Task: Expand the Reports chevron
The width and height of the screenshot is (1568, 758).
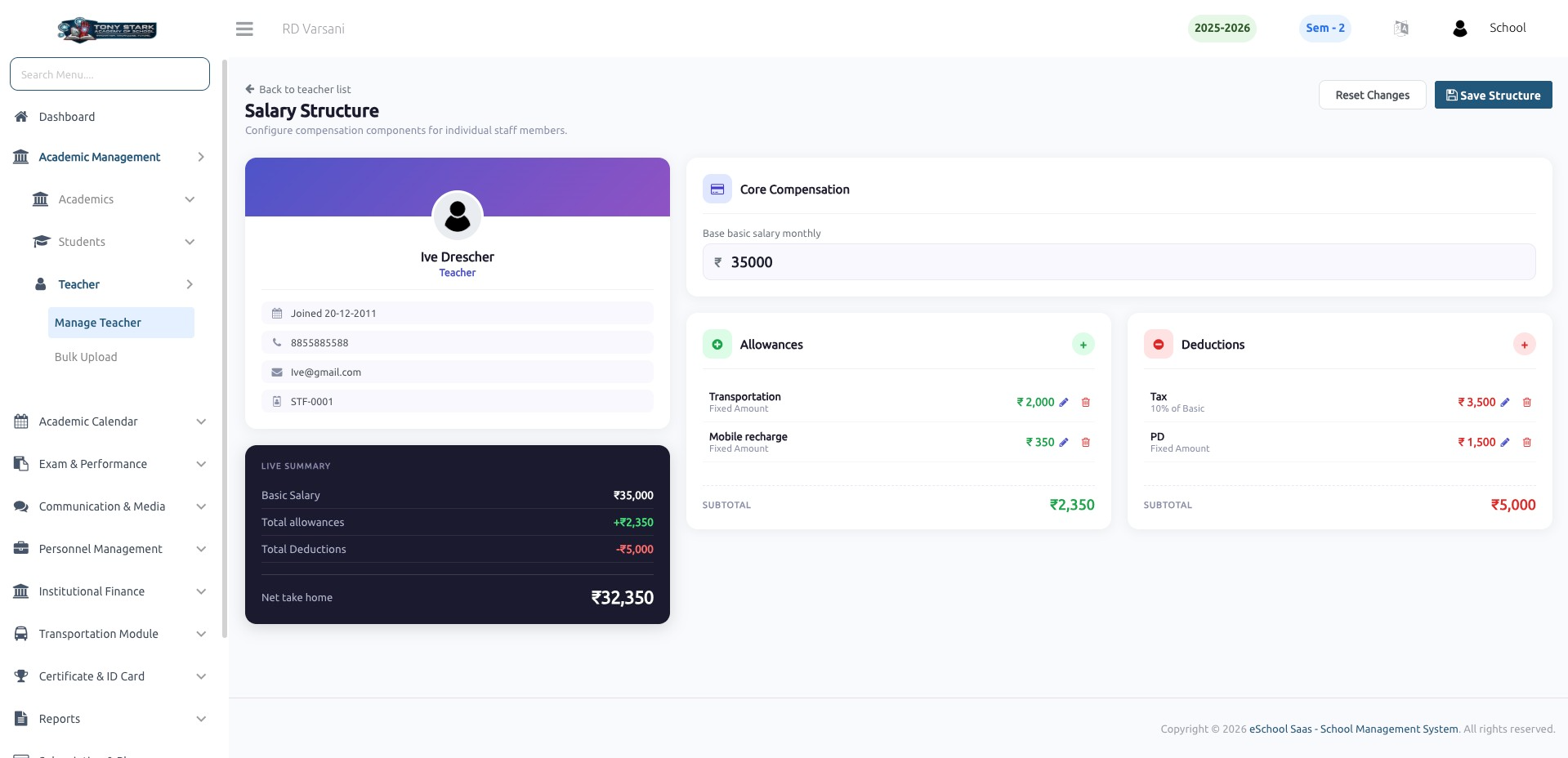Action: click(201, 719)
